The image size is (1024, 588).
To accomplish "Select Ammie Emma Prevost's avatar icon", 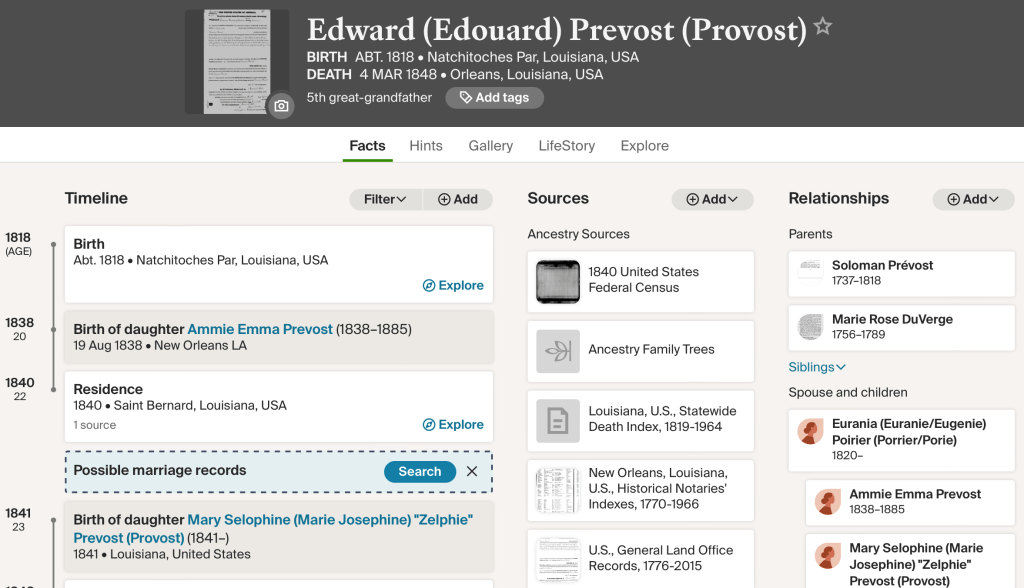I will [x=828, y=502].
